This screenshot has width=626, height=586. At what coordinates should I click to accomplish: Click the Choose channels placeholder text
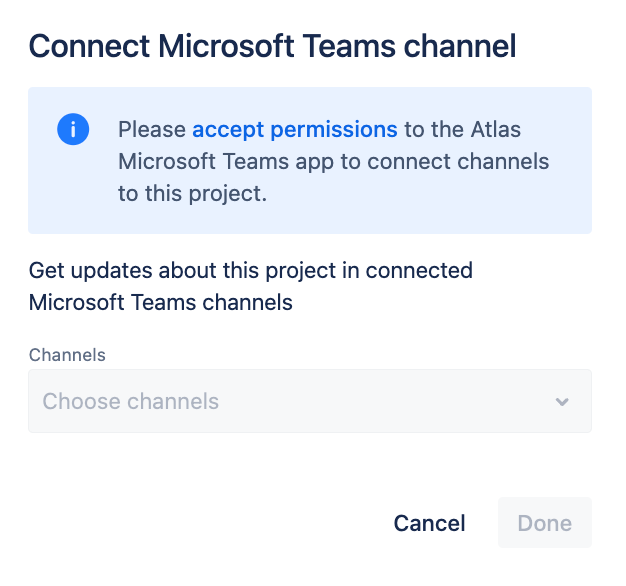(x=131, y=401)
